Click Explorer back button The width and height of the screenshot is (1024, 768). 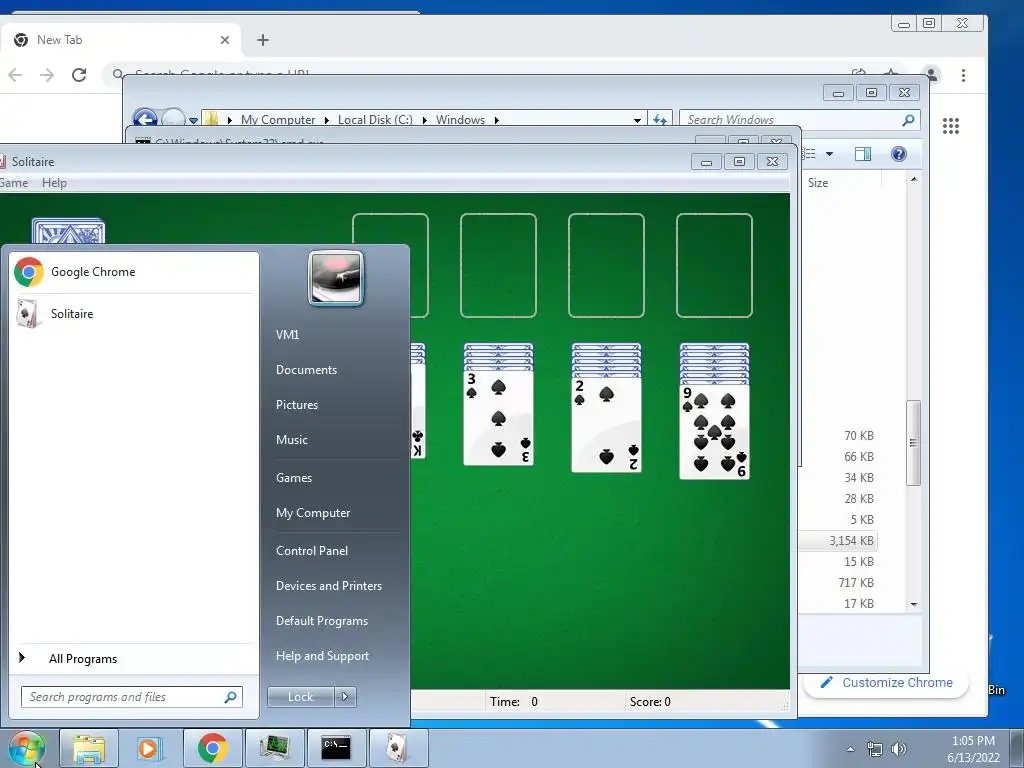(145, 119)
